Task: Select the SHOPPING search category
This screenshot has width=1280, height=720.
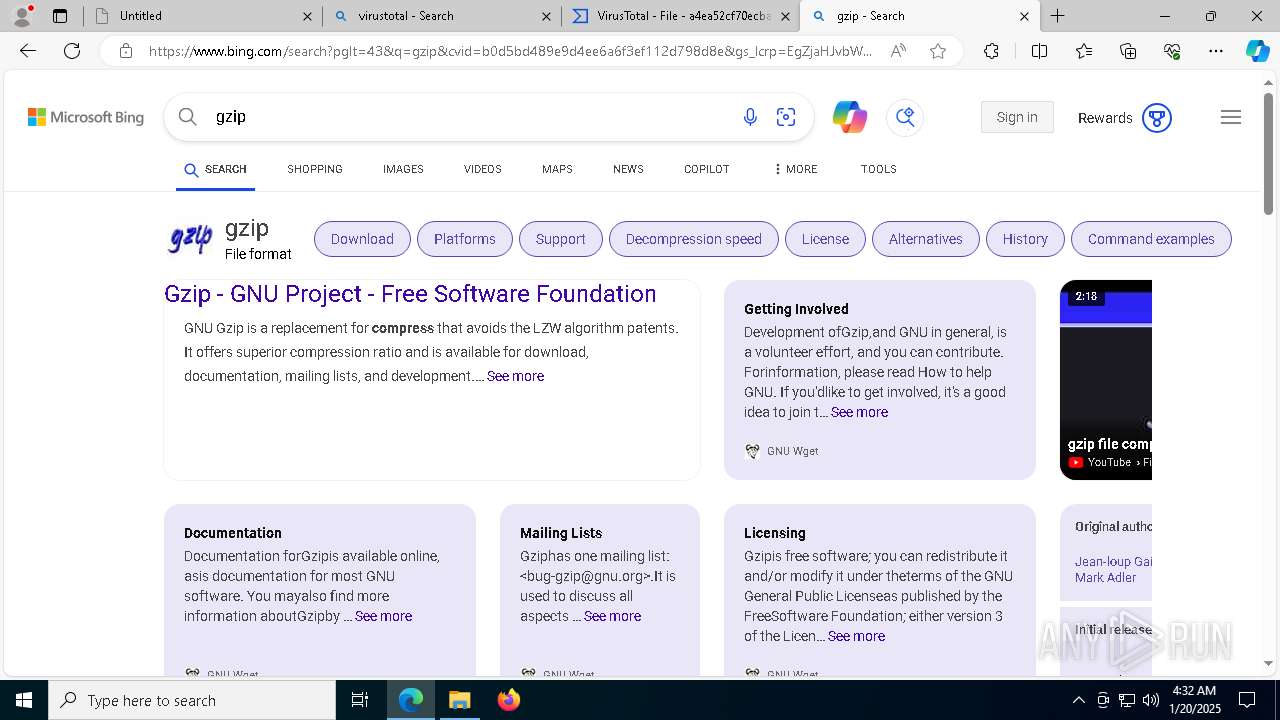Action: [315, 169]
